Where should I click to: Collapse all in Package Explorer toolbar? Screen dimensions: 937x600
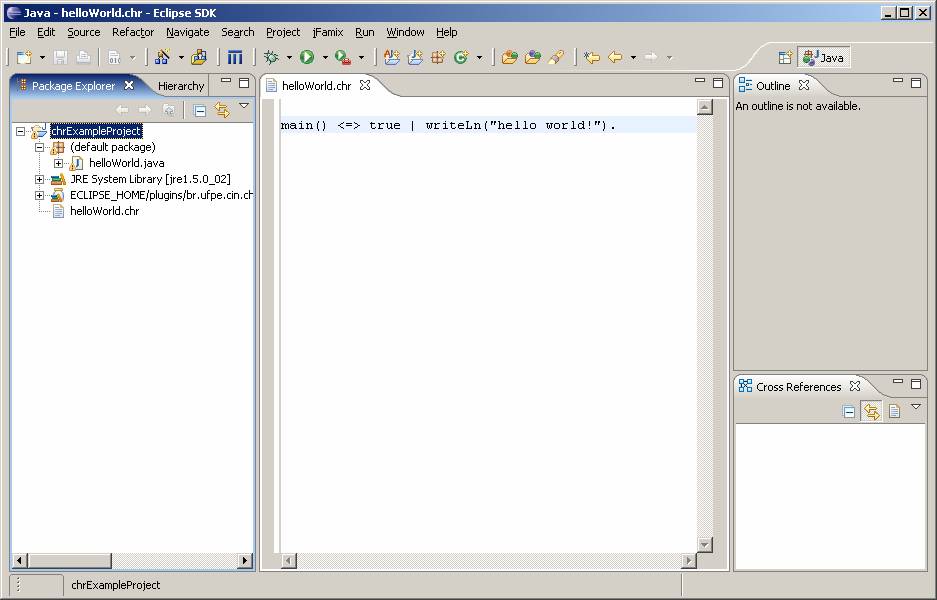(200, 110)
